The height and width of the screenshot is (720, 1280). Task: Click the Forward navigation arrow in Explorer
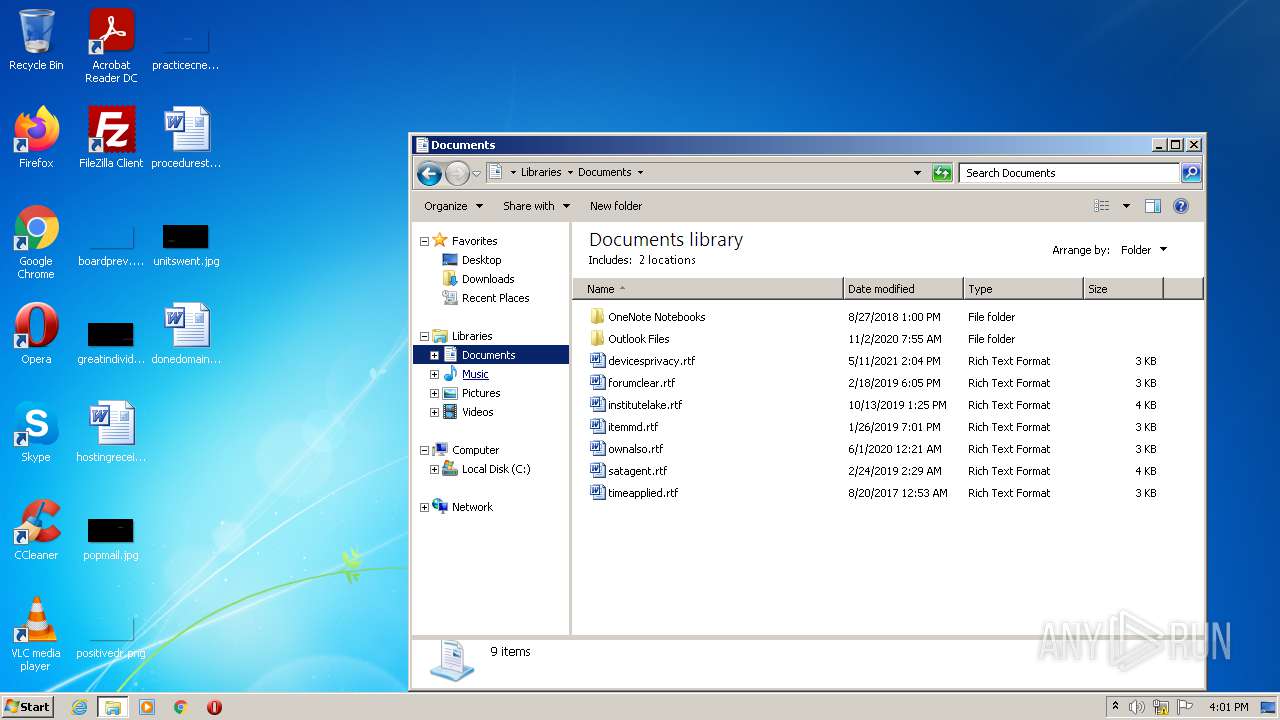pos(457,173)
